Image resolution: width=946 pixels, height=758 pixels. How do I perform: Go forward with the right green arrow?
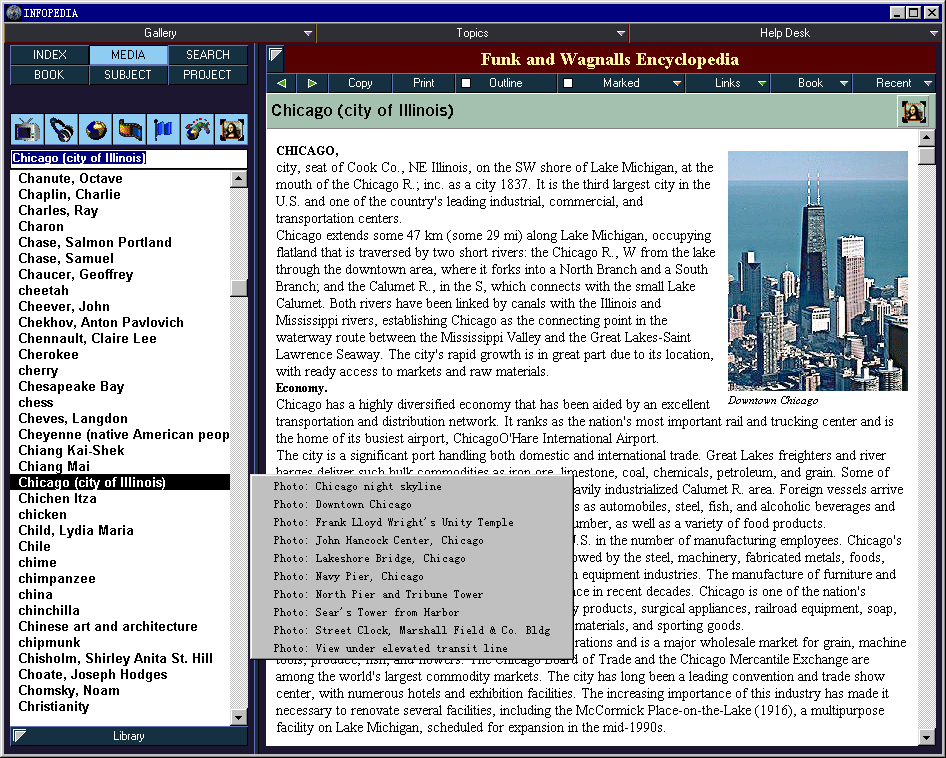click(312, 83)
